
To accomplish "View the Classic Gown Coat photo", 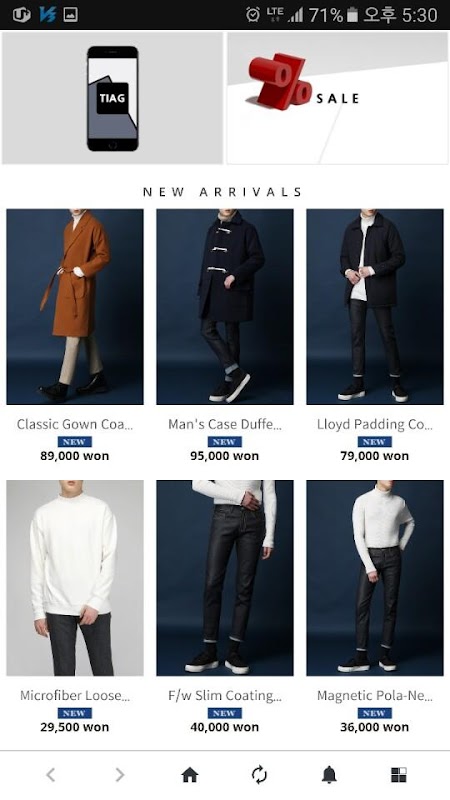I will pyautogui.click(x=75, y=307).
